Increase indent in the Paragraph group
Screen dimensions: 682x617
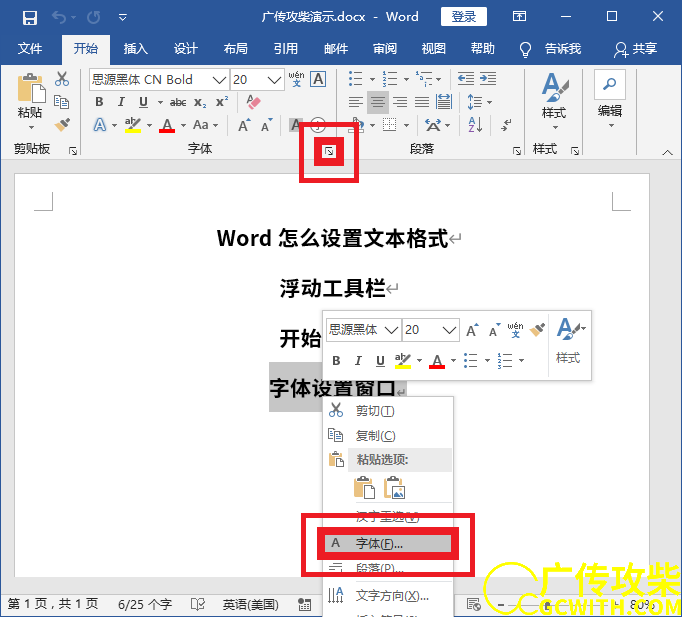[488, 79]
